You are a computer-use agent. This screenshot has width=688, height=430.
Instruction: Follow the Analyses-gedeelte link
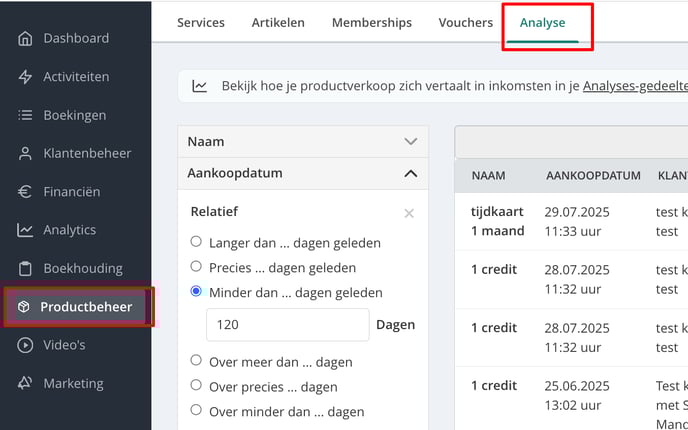(635, 86)
